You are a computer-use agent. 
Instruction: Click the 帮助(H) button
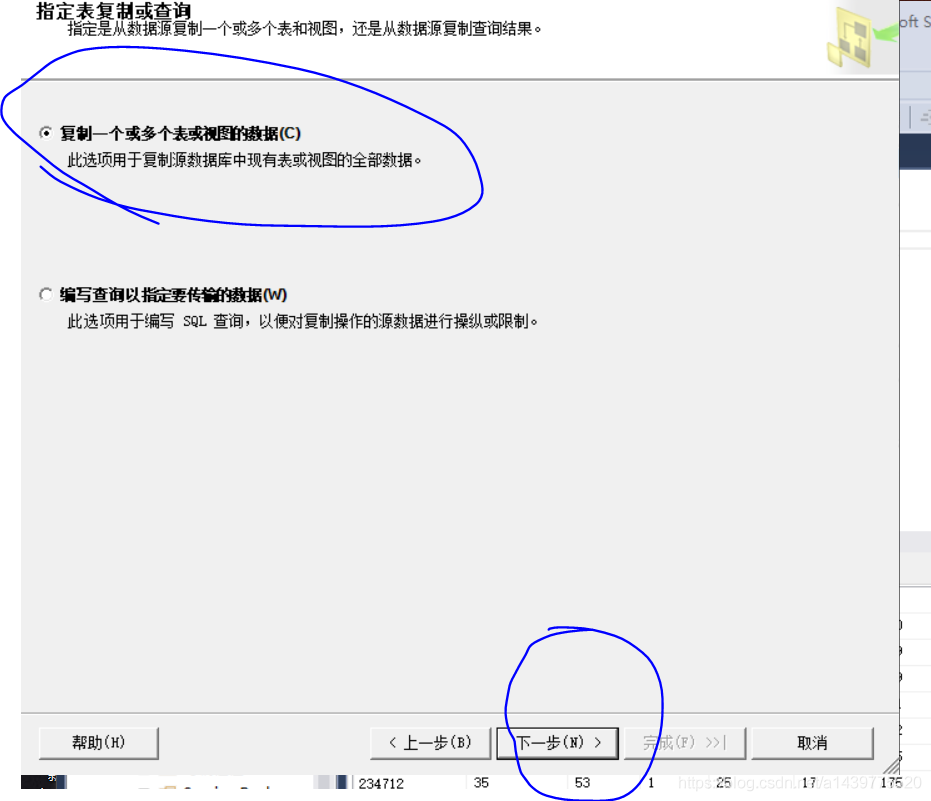[99, 743]
